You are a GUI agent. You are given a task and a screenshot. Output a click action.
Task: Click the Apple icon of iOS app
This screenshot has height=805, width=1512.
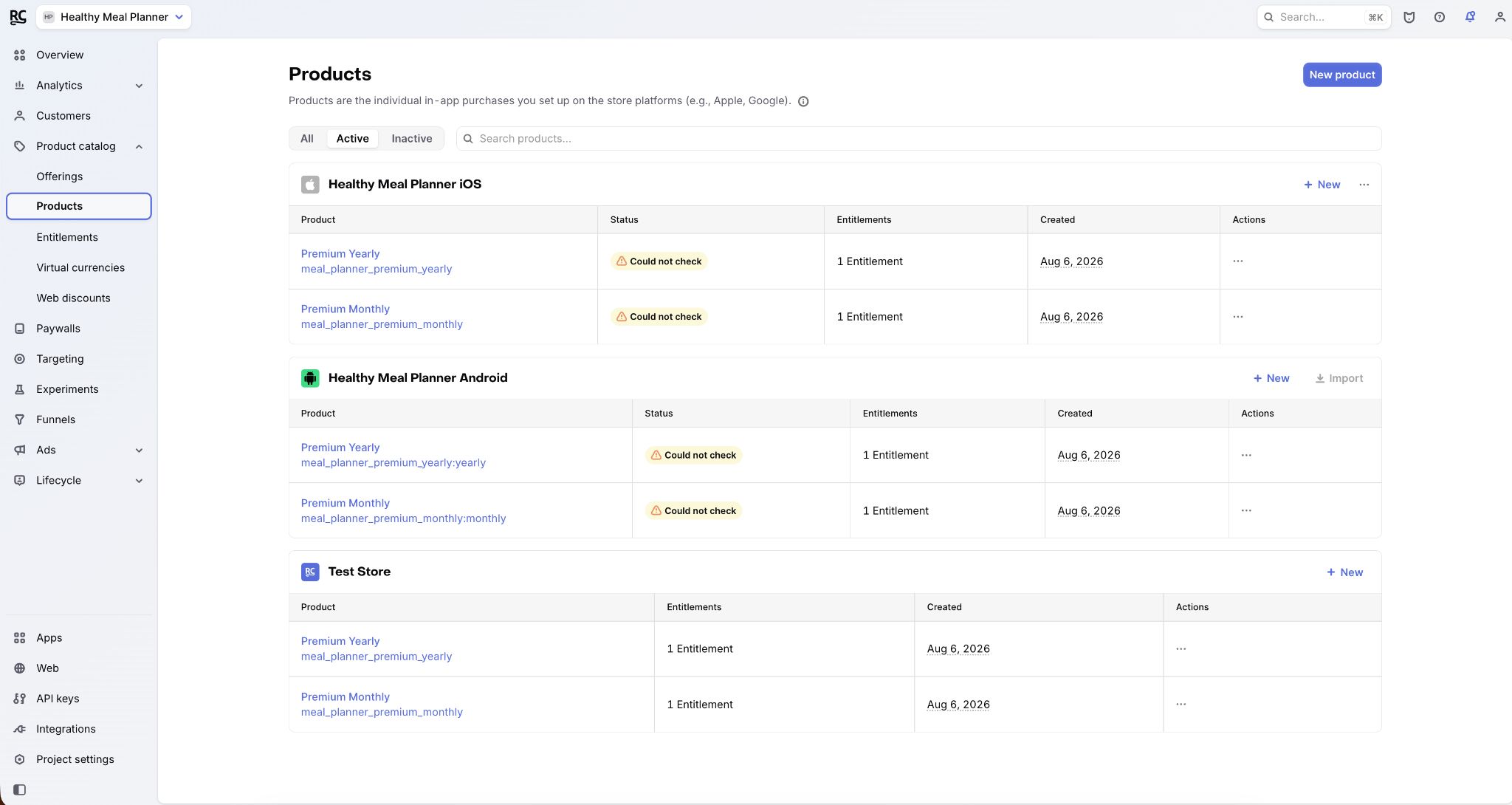click(310, 185)
